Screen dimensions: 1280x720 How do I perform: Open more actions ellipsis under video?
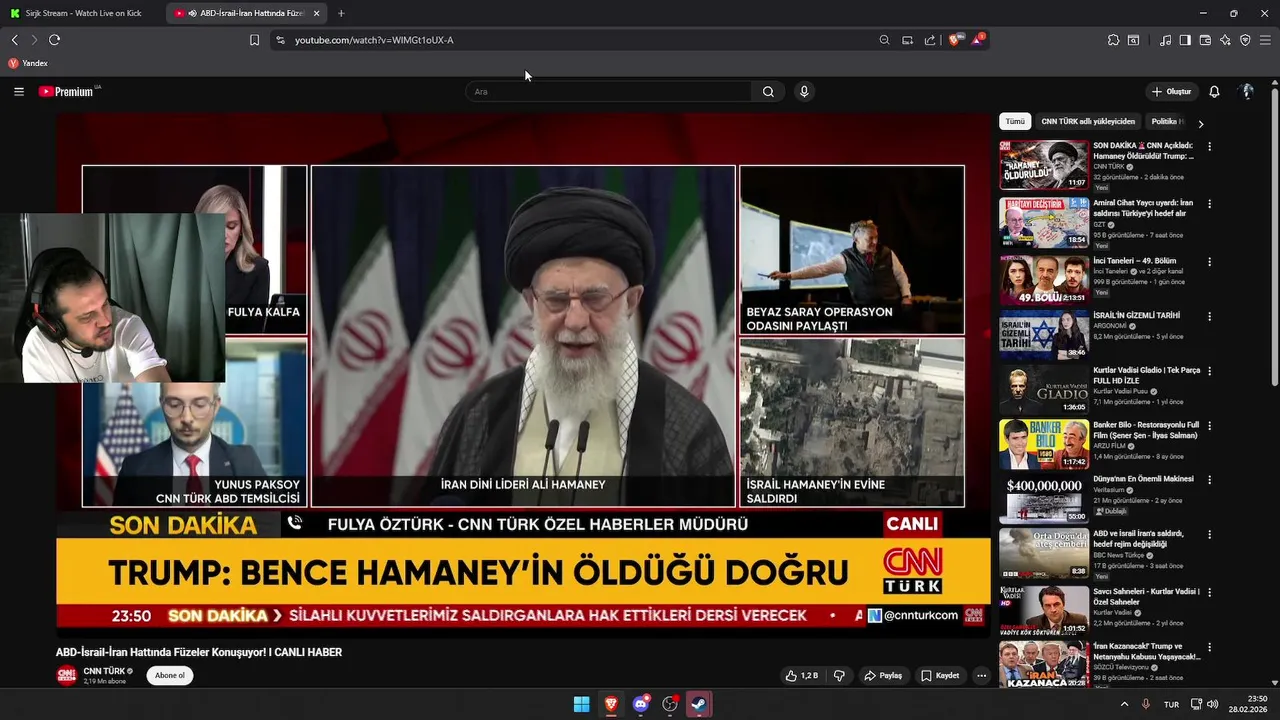tap(981, 676)
